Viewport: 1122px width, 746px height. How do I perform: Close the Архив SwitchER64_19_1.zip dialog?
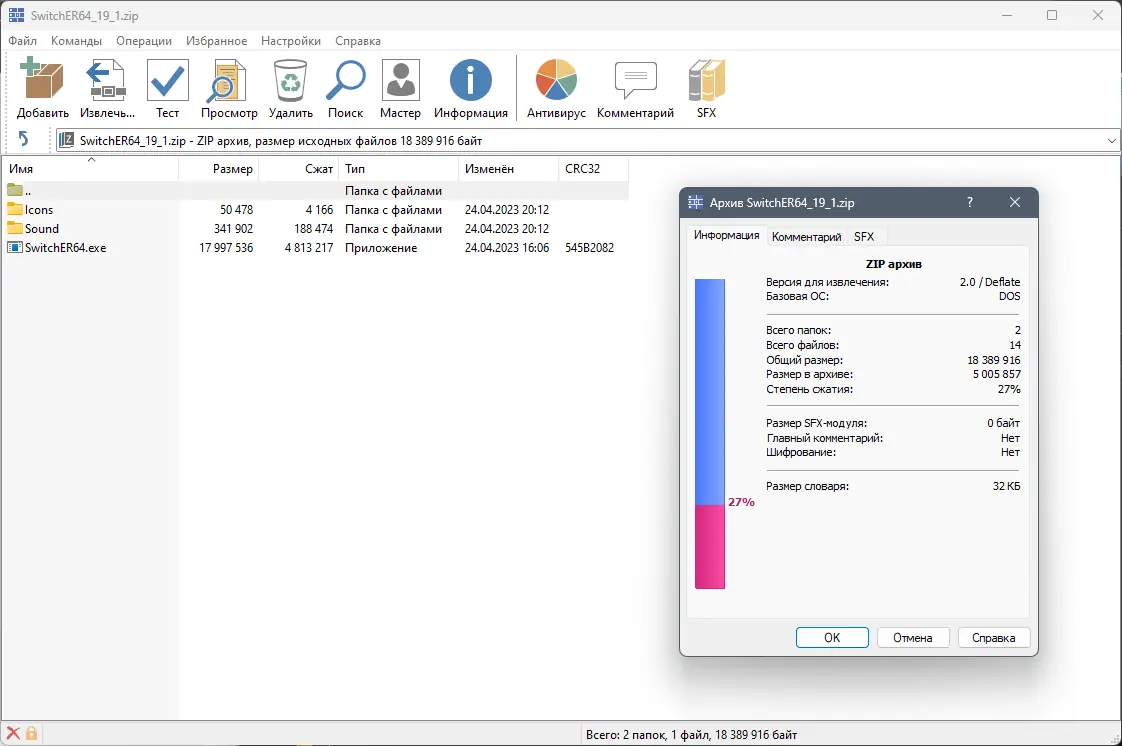coord(1015,202)
